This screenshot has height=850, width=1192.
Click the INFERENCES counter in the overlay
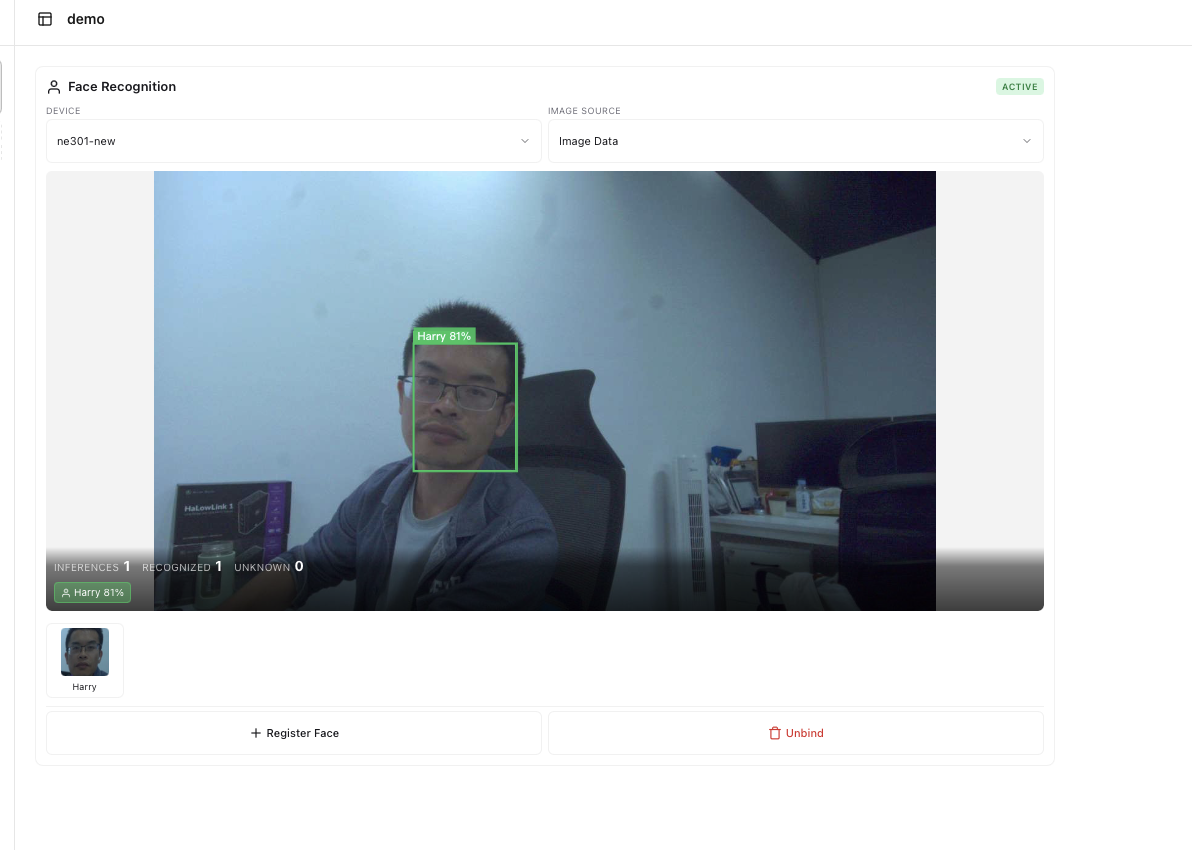(92, 567)
